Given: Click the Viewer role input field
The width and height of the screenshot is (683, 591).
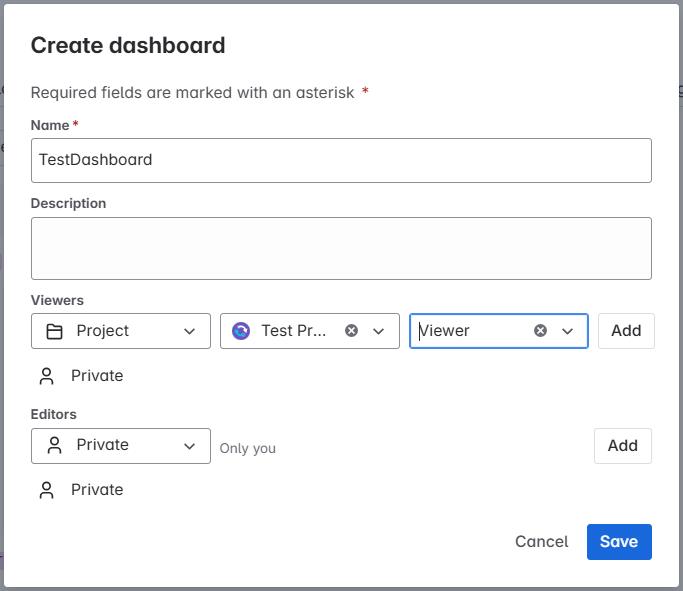Looking at the screenshot, I should [473, 331].
